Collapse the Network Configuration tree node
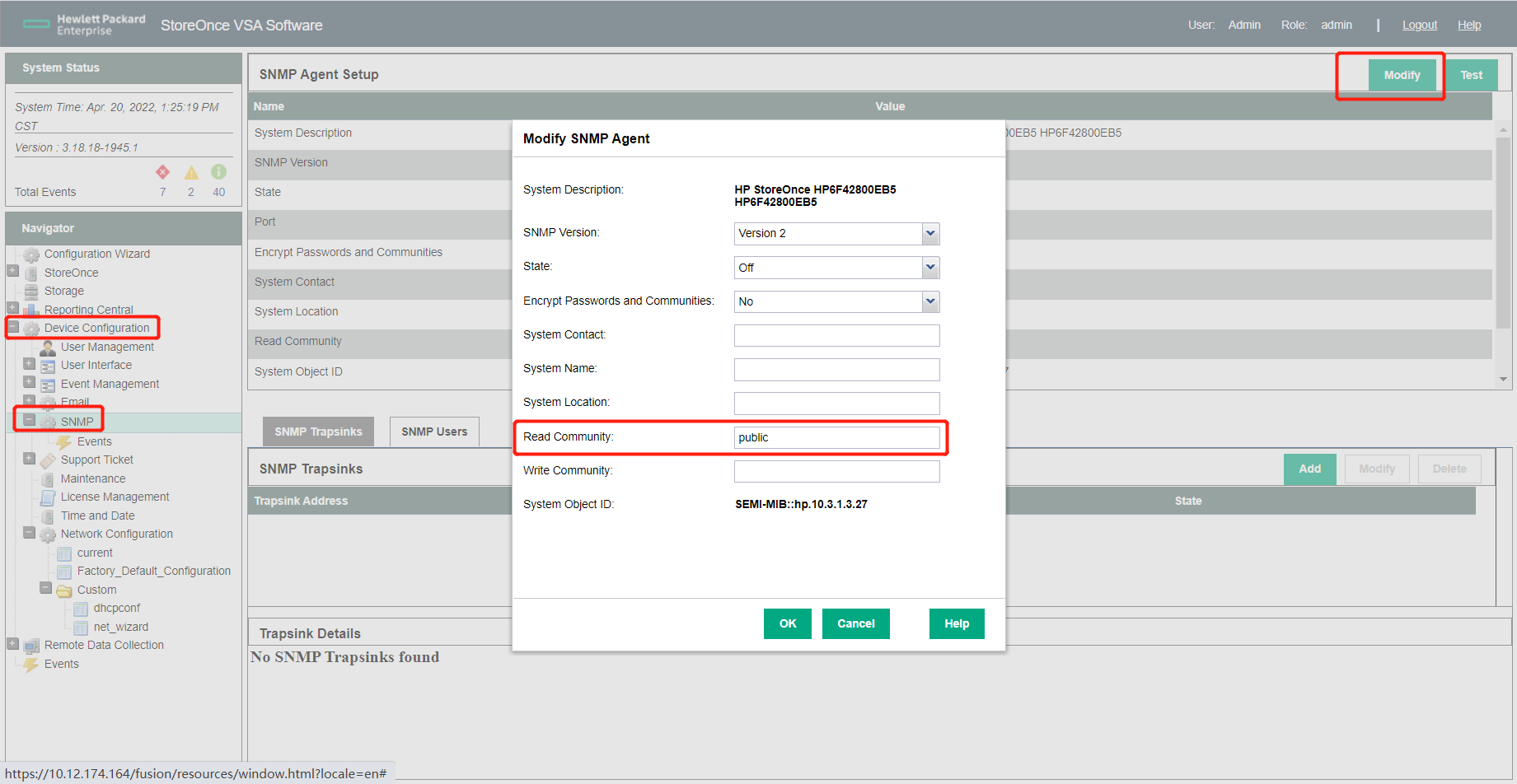Image resolution: width=1517 pixels, height=784 pixels. pos(30,533)
